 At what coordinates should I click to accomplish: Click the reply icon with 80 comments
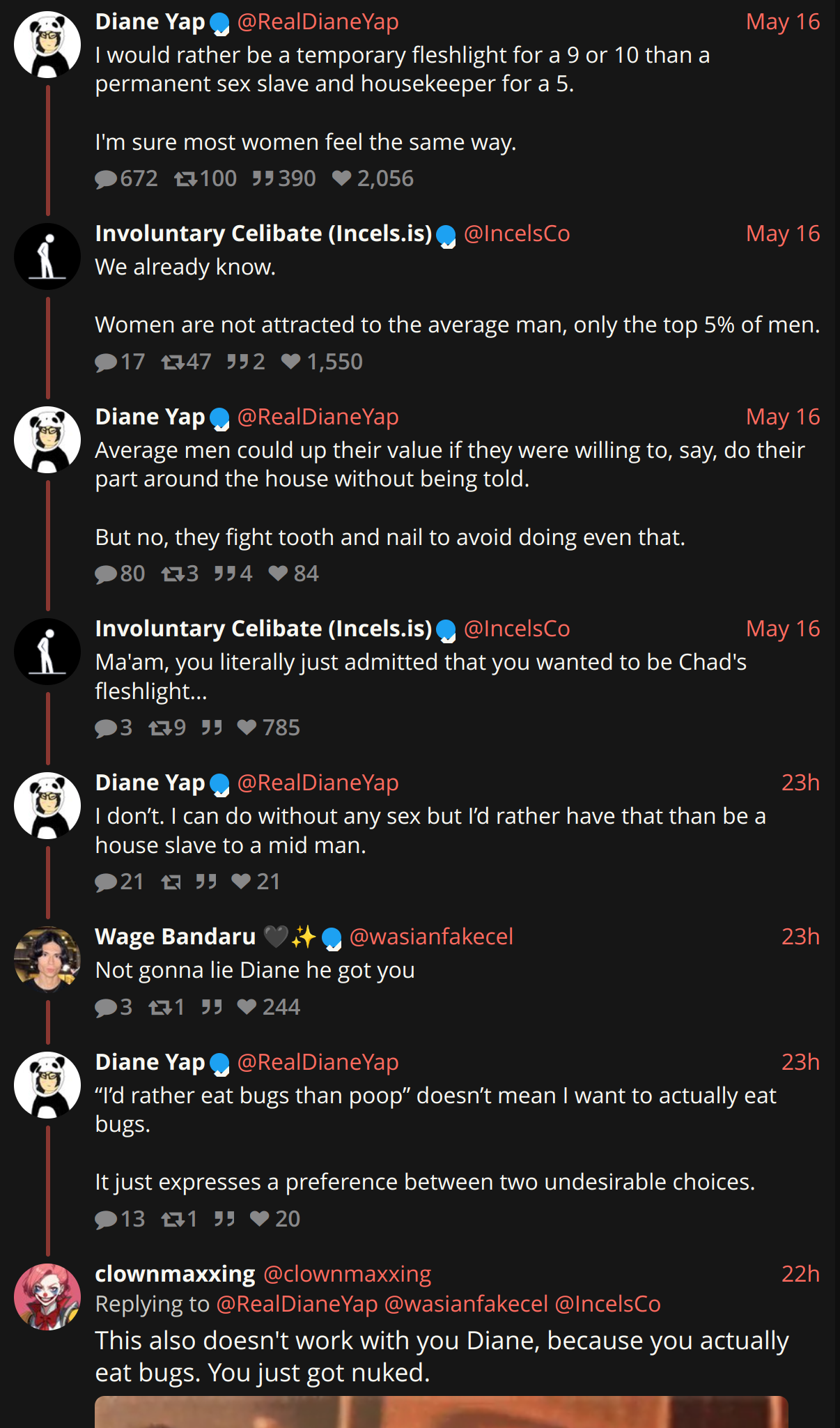[106, 574]
